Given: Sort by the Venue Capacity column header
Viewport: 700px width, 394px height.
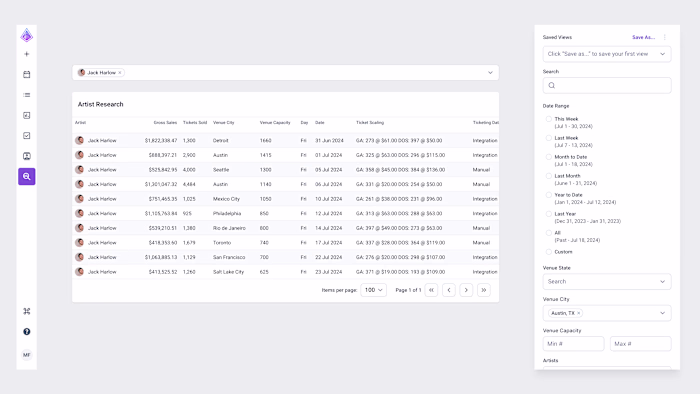Looking at the screenshot, I should coord(275,123).
